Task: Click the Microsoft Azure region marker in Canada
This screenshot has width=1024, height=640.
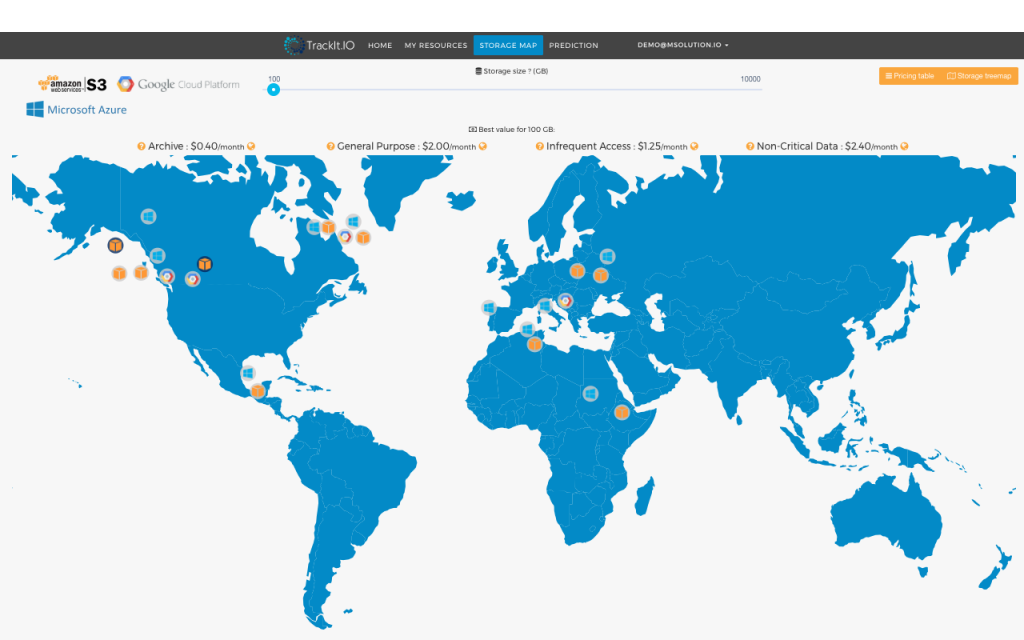Action: (148, 216)
